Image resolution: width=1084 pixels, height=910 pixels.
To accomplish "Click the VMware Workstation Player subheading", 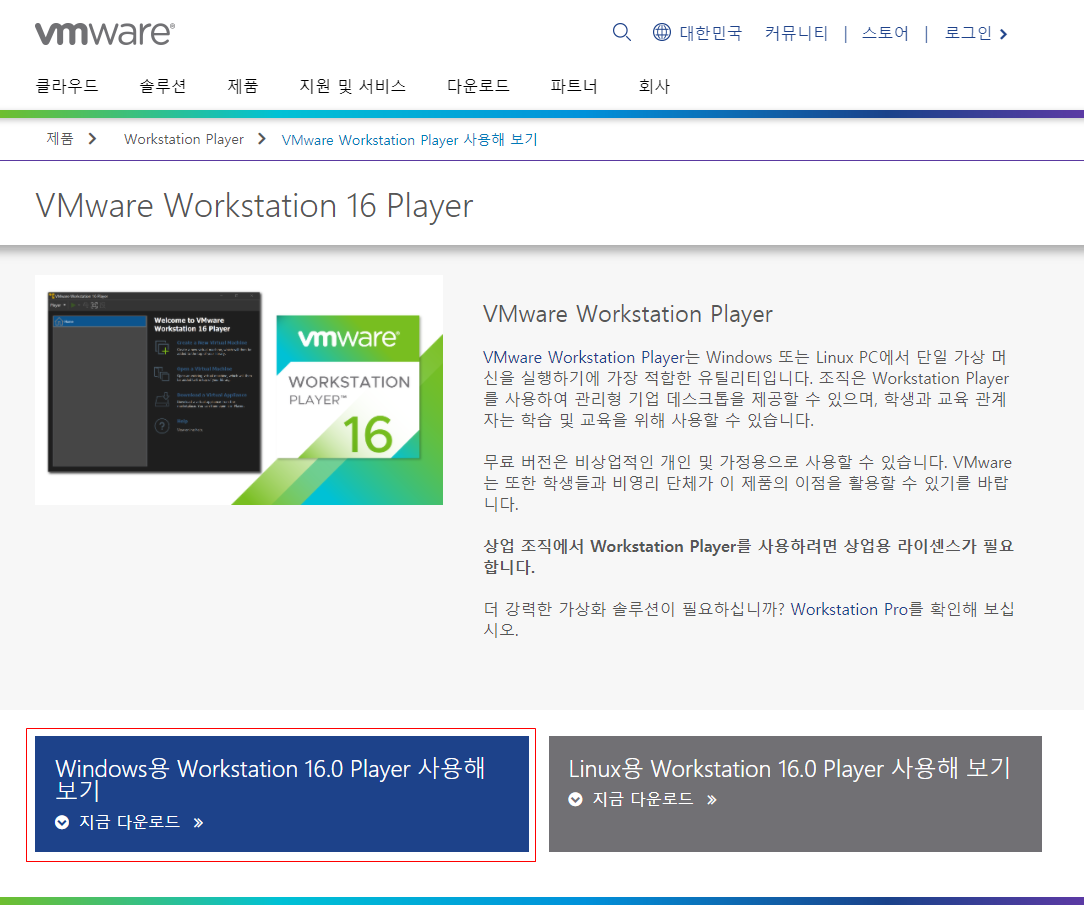I will [628, 315].
